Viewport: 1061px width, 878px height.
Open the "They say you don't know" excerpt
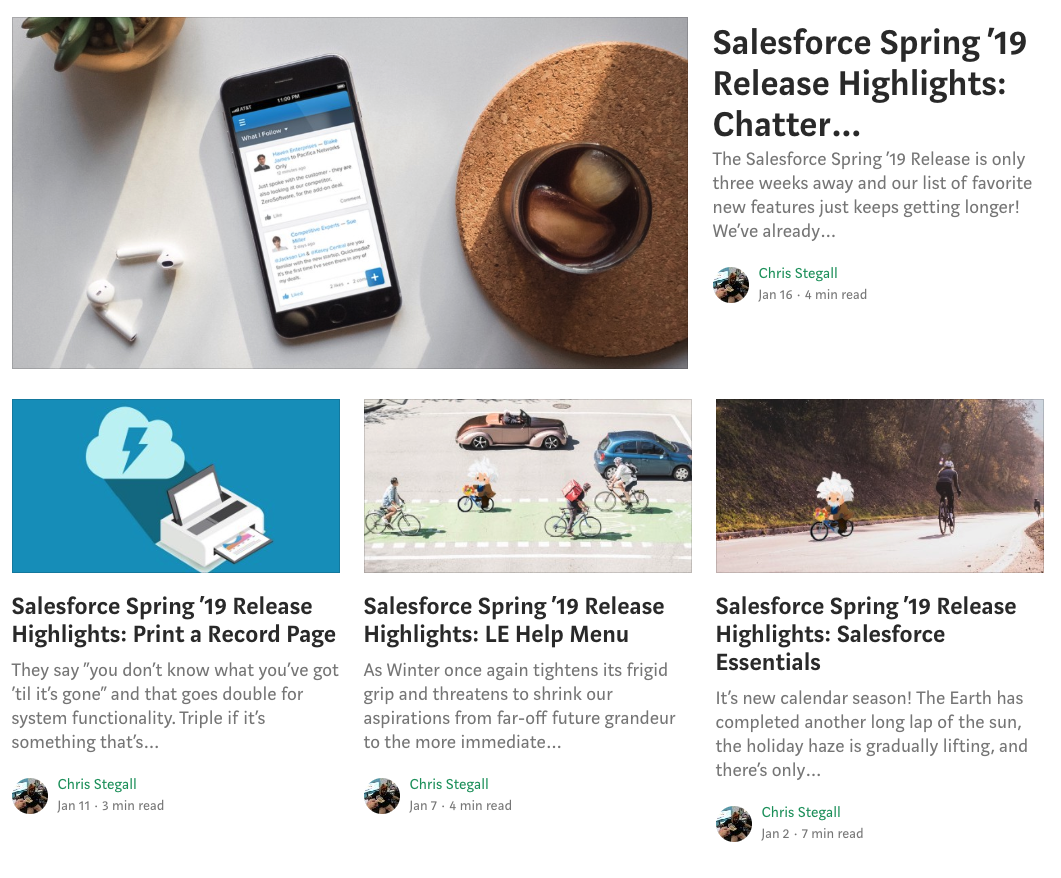tap(175, 706)
